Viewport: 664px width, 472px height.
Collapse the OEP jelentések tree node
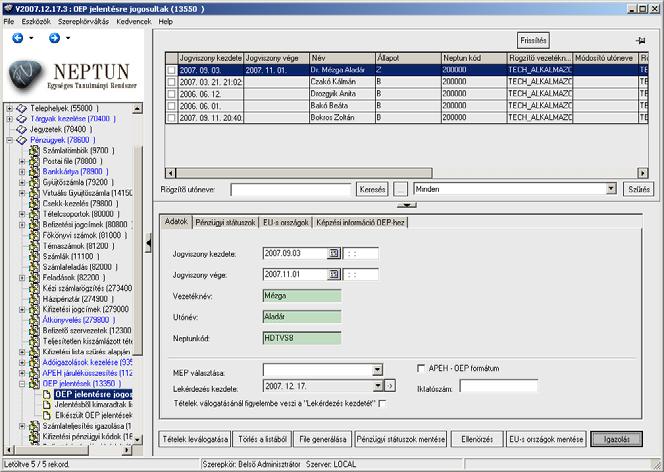tap(22, 384)
